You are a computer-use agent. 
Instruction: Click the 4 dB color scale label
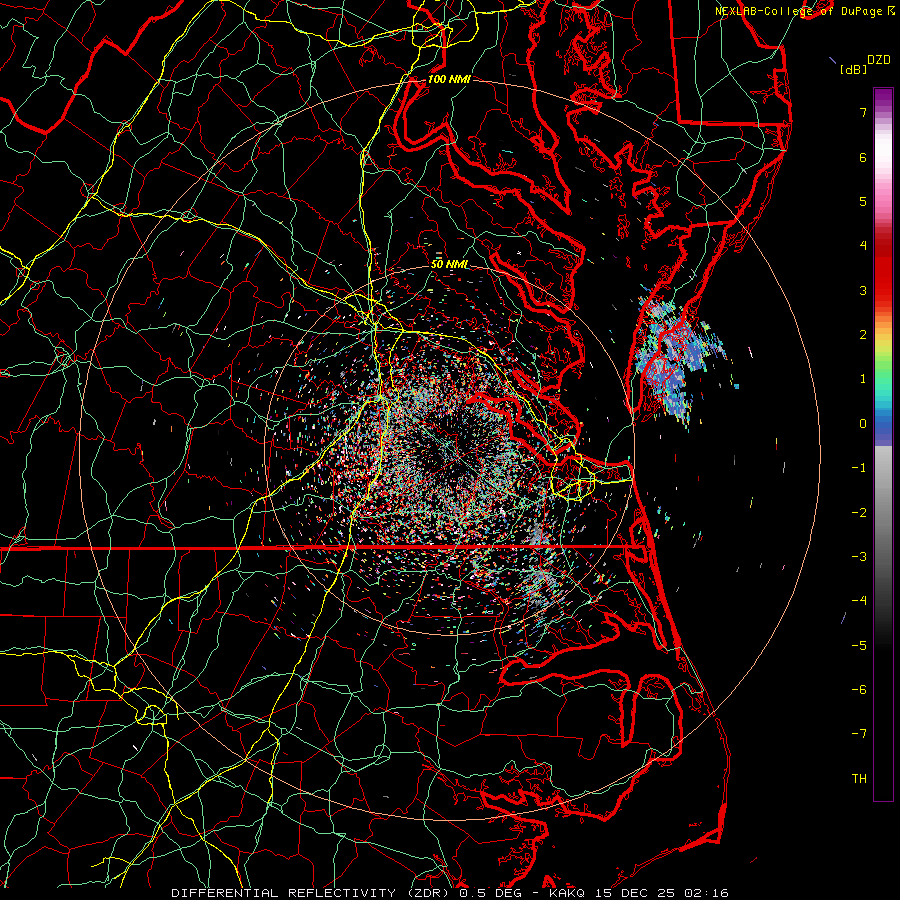click(x=863, y=246)
